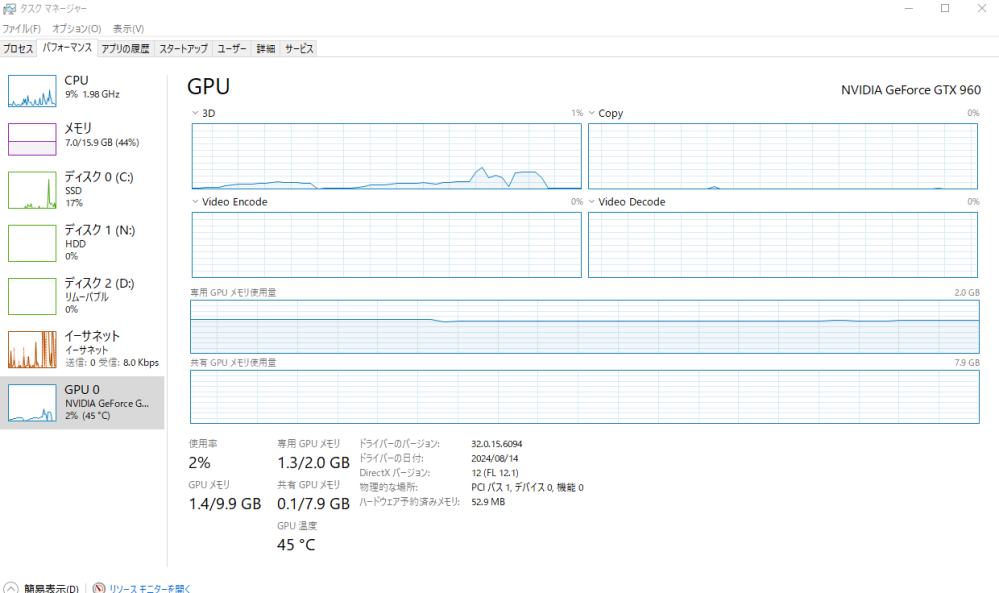Screen dimensions: 999x593
Task: Select GPU 0 NVIDIA GeForce entry
Action: tap(82, 403)
